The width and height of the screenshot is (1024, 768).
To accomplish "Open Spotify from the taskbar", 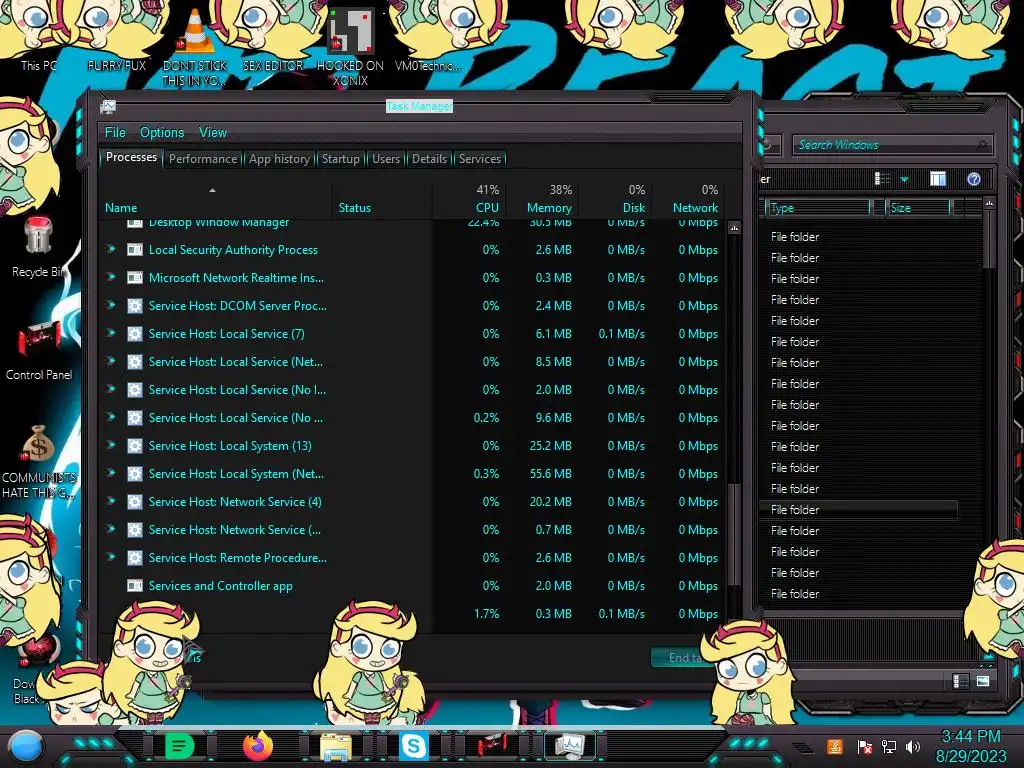I will 180,746.
